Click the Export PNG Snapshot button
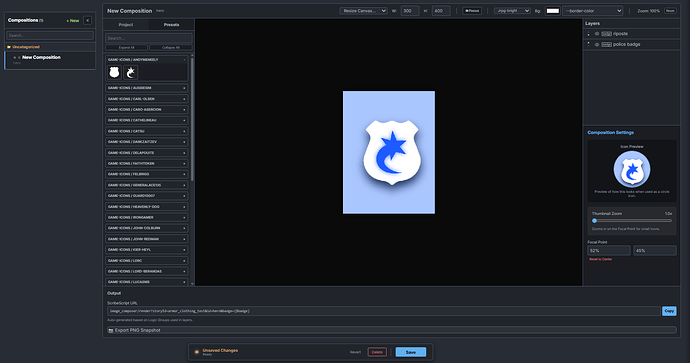 point(392,330)
